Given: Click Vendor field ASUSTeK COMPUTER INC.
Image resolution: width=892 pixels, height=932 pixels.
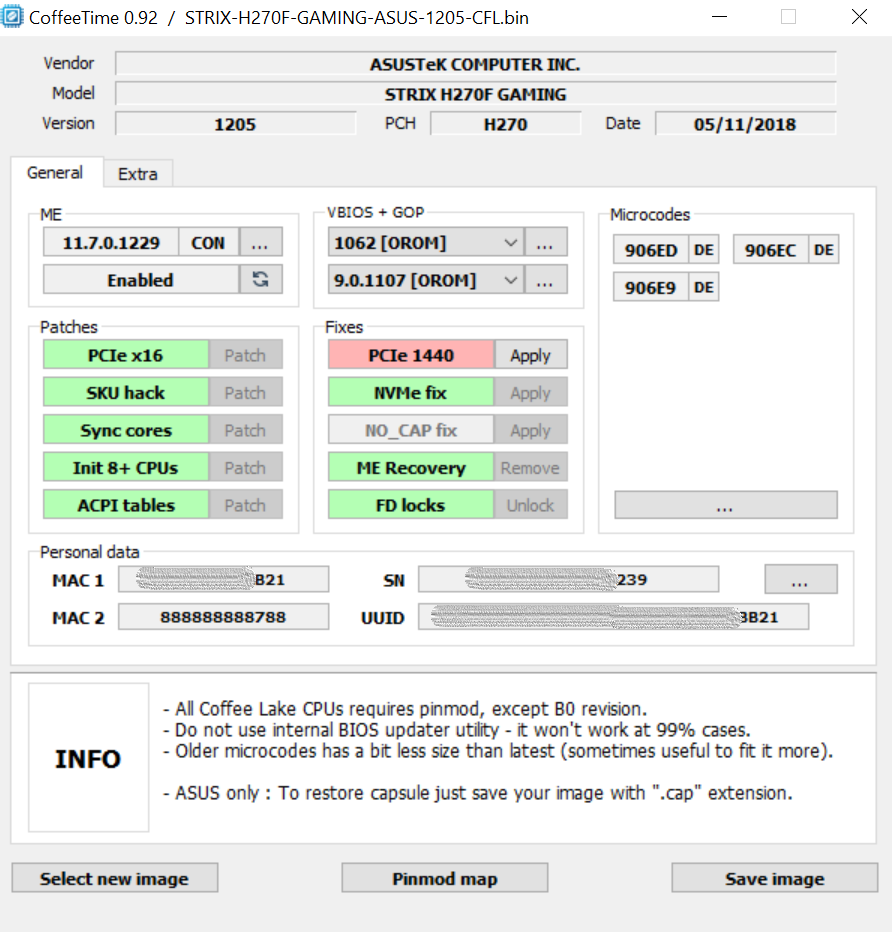Looking at the screenshot, I should pos(475,64).
